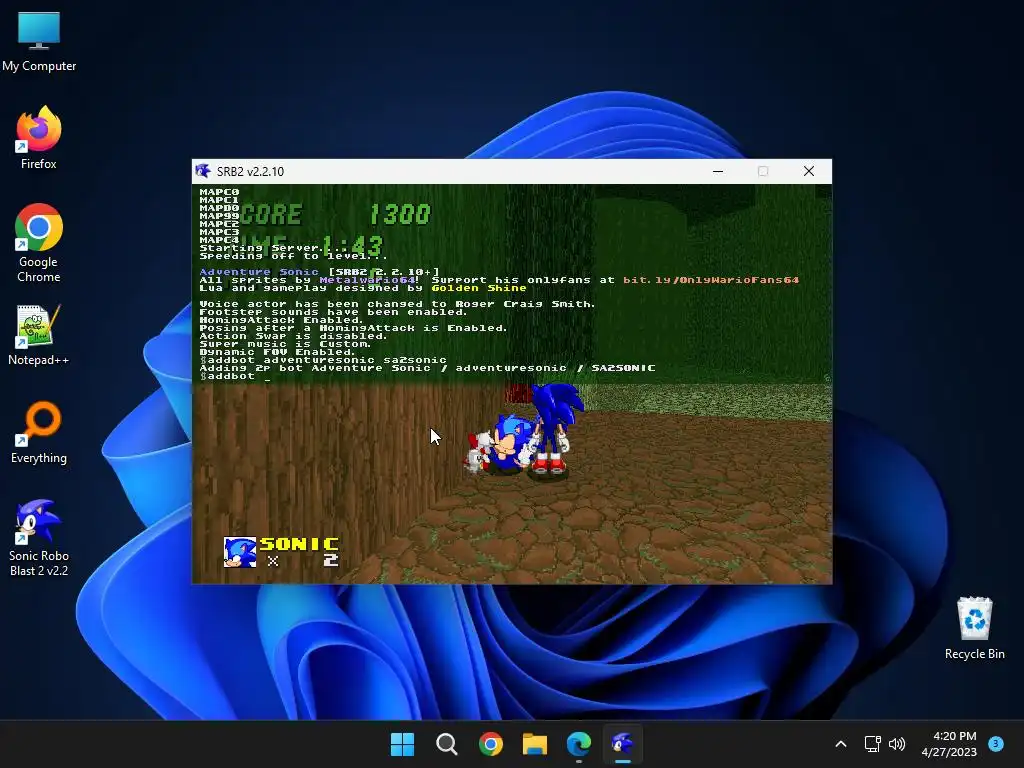Click the SRB2 window title icon
Screen dimensions: 1024x768
coord(203,171)
